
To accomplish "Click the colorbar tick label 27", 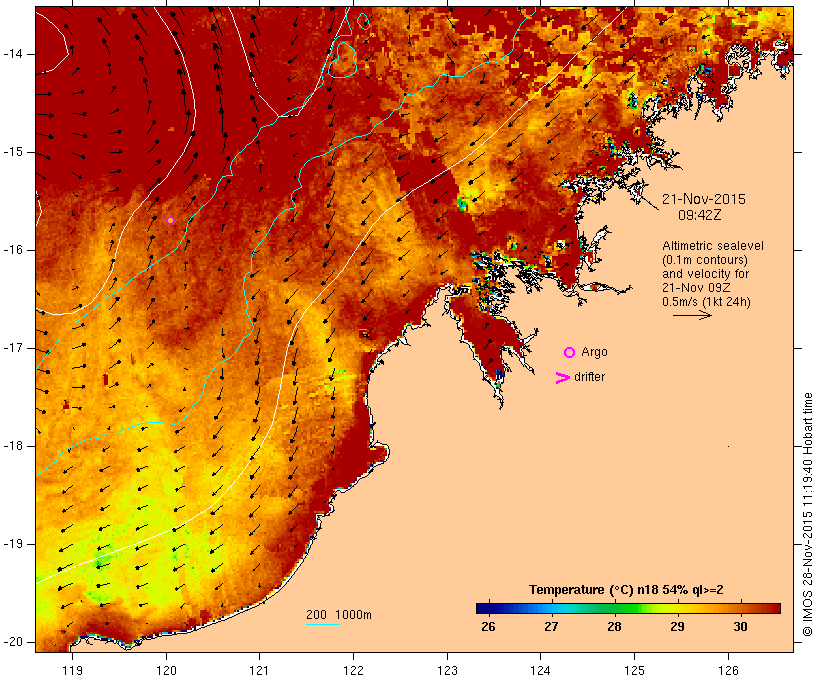I will (x=551, y=627).
